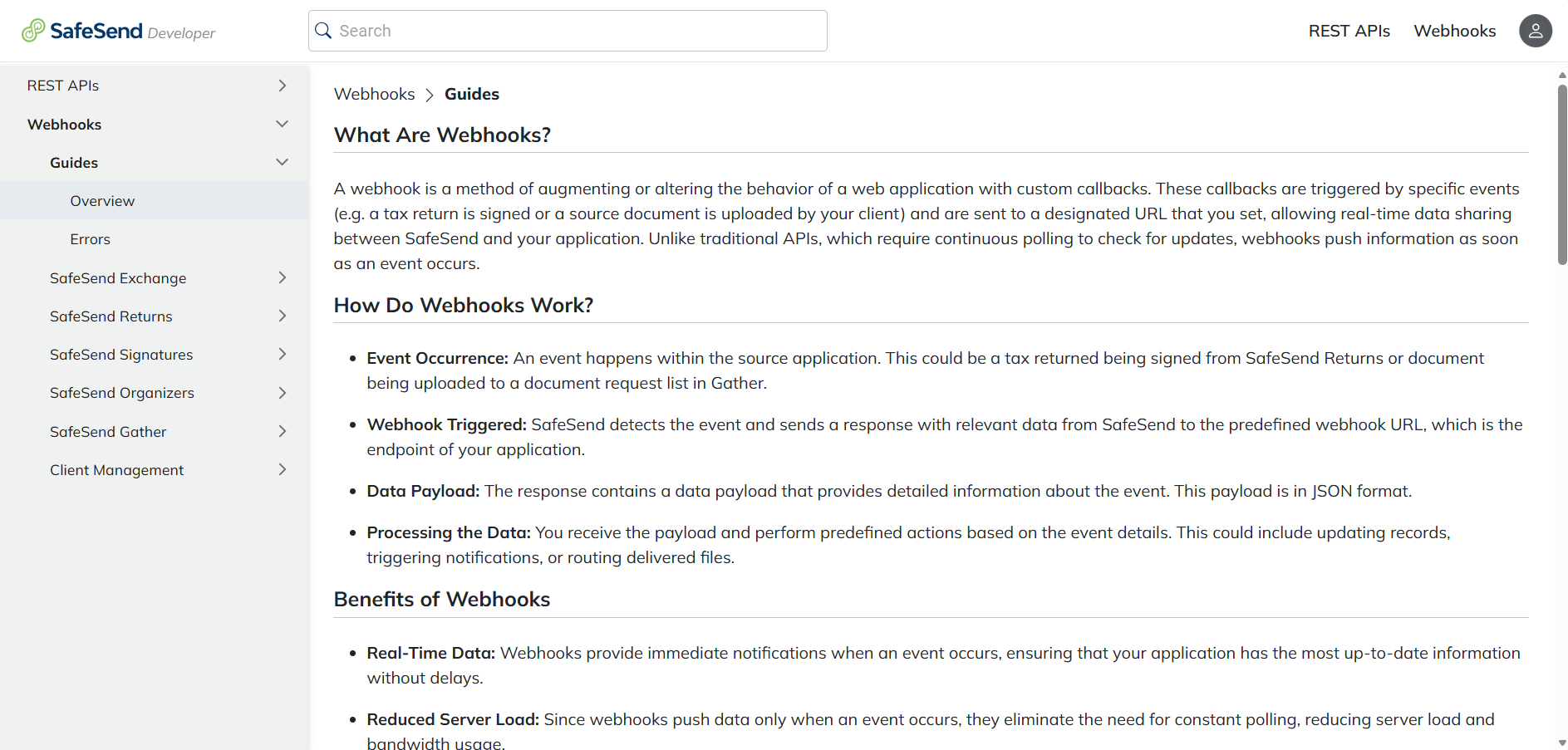This screenshot has height=750, width=1568.
Task: Open Webhooks in top navigation
Action: (x=1454, y=31)
